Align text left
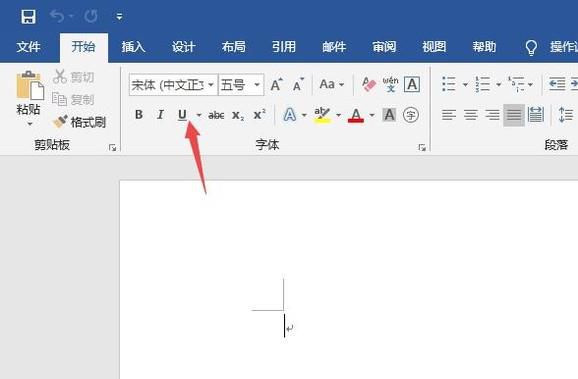The width and height of the screenshot is (578, 379). (x=449, y=115)
